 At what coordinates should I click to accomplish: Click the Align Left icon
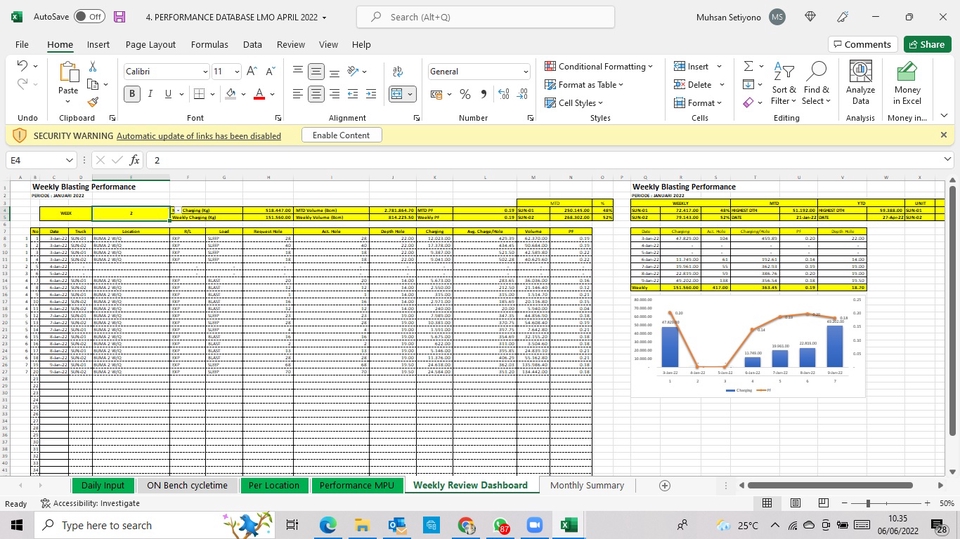click(x=298, y=94)
